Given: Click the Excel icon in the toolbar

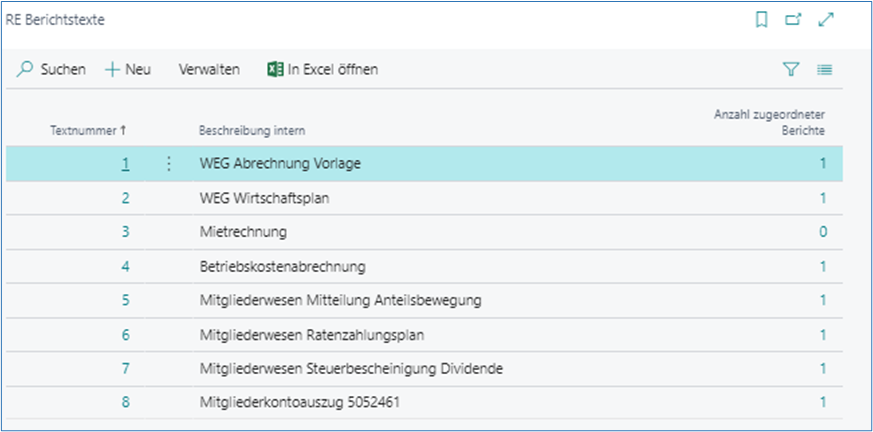Looking at the screenshot, I should click(275, 70).
